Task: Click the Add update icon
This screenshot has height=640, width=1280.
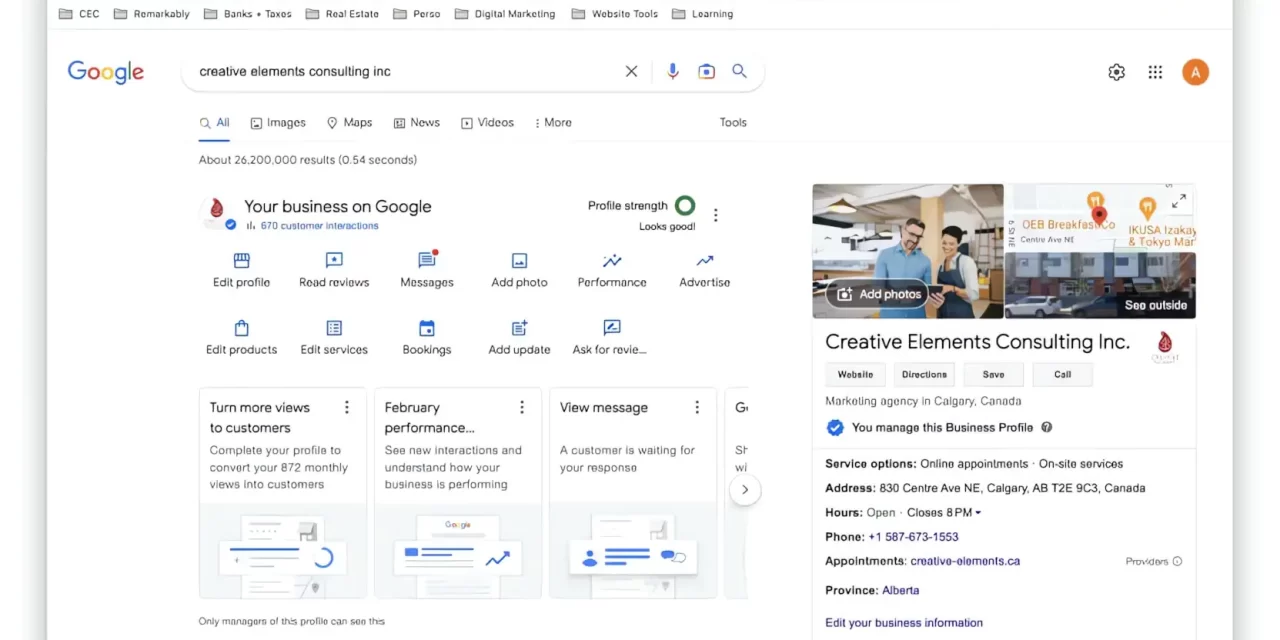Action: click(x=519, y=328)
